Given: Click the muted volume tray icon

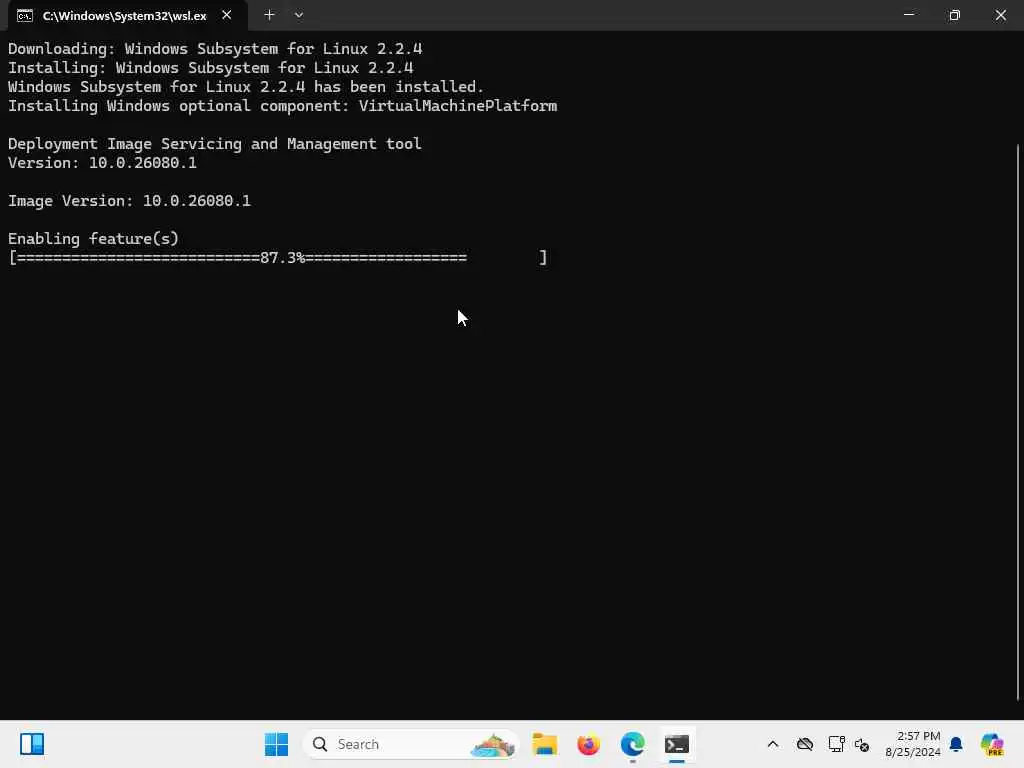Looking at the screenshot, I should coord(862,744).
